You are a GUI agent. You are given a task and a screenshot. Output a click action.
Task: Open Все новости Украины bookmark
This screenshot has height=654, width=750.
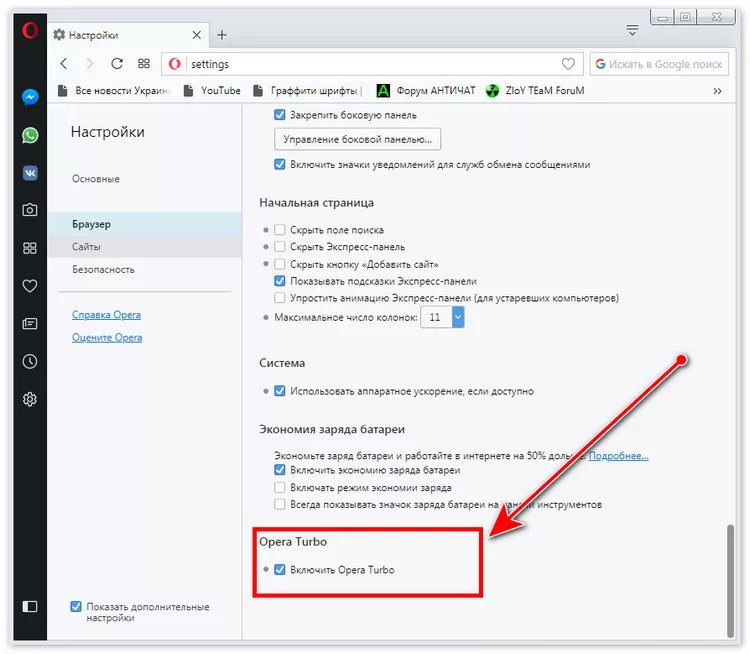(114, 90)
